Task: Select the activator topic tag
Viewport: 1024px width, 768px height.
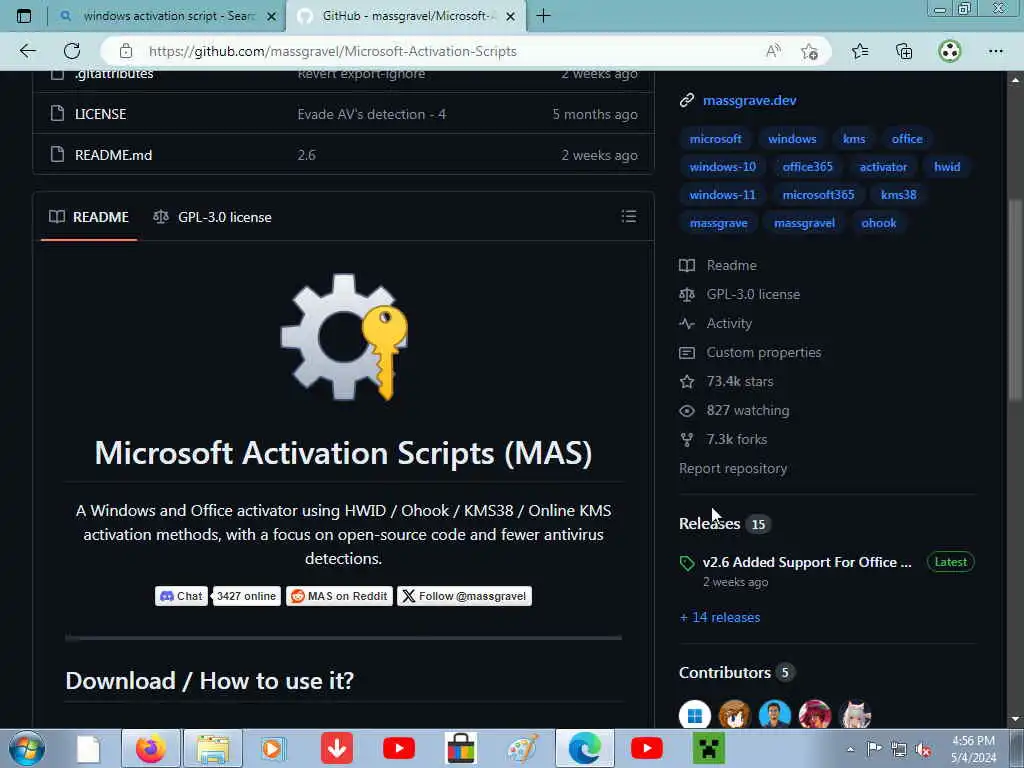Action: click(883, 167)
